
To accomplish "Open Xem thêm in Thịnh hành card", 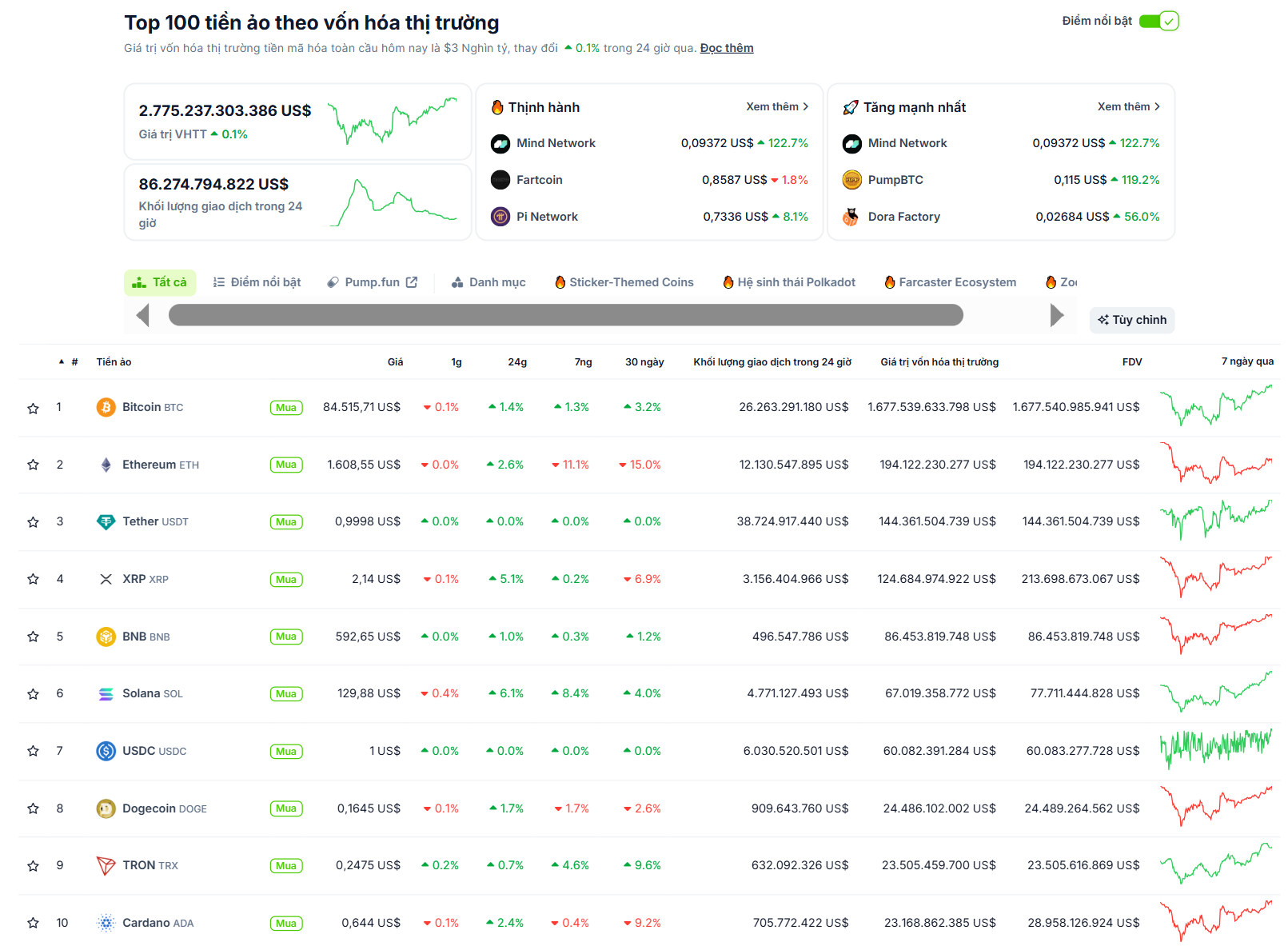I will tap(777, 106).
